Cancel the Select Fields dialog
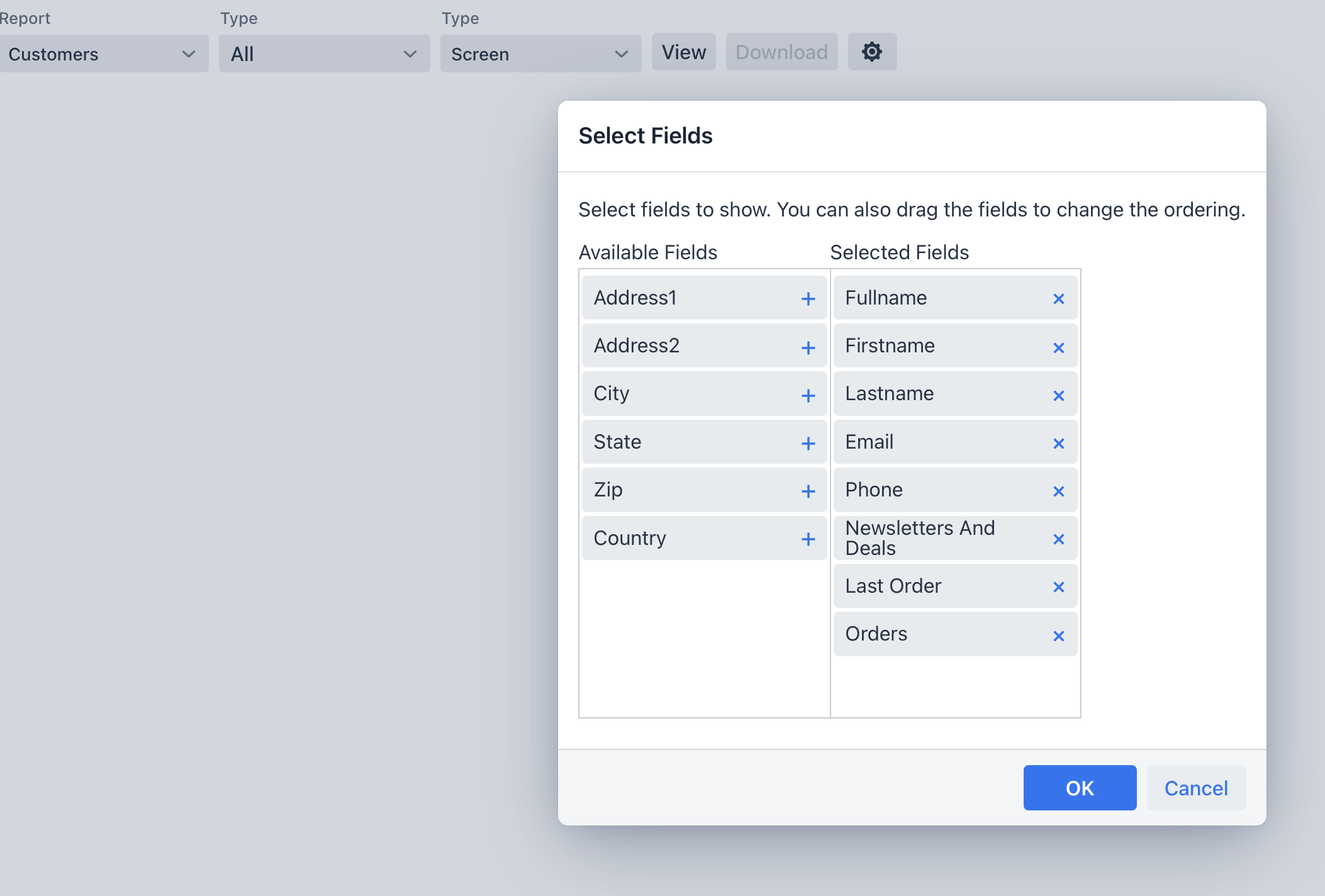The height and width of the screenshot is (896, 1325). [x=1196, y=788]
